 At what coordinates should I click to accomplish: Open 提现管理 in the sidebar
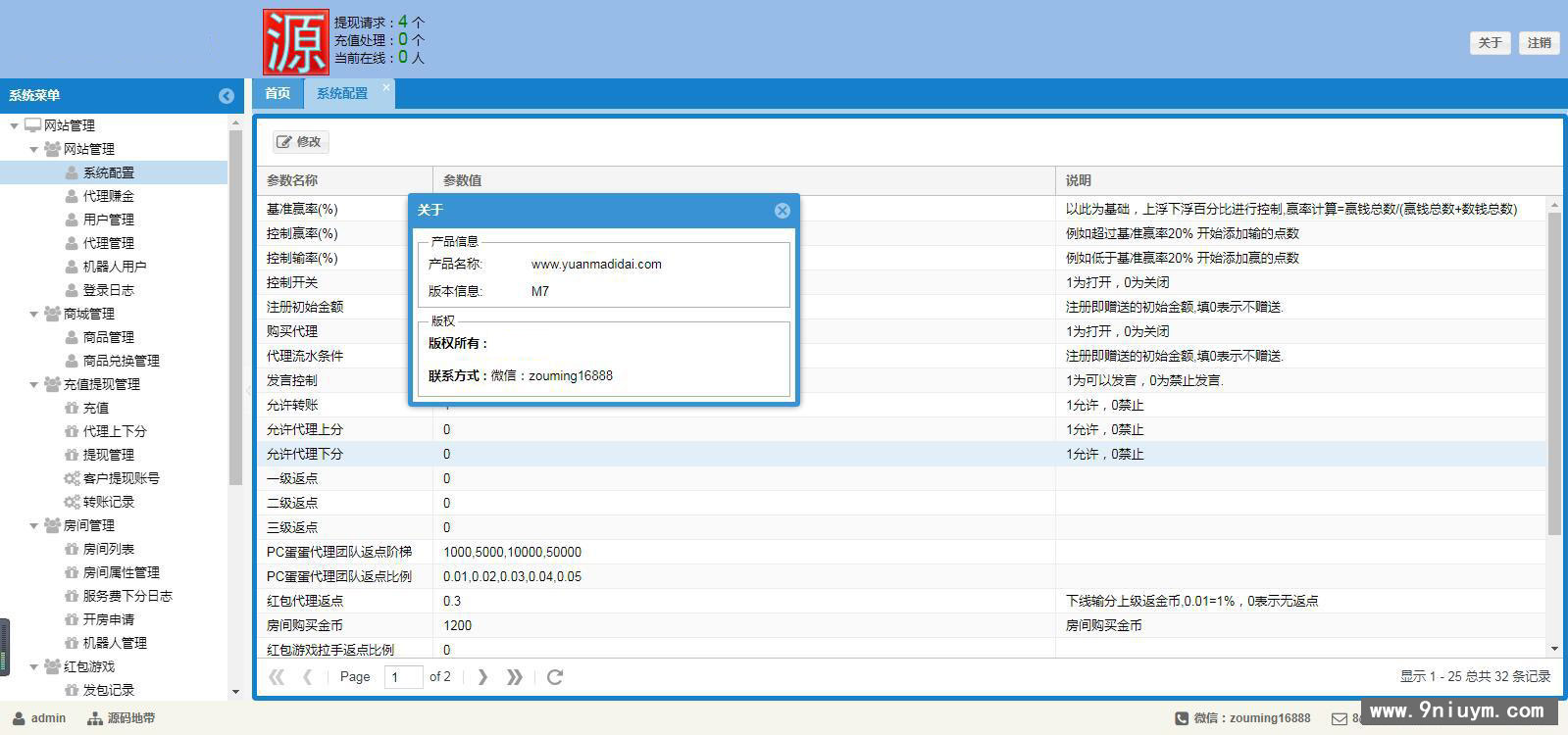click(x=109, y=455)
